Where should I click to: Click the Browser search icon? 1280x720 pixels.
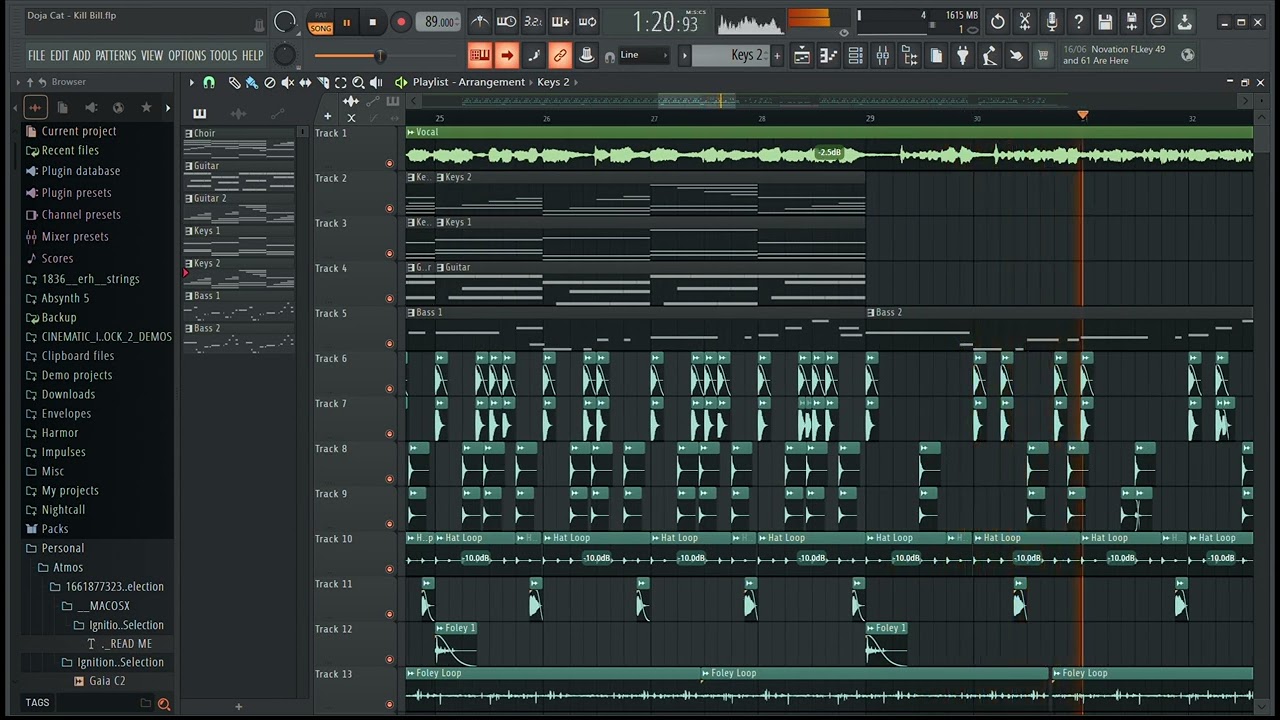coord(164,703)
